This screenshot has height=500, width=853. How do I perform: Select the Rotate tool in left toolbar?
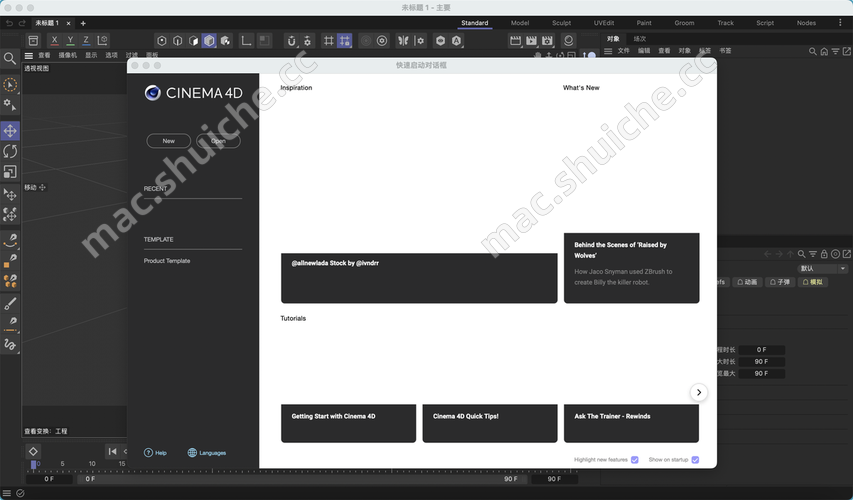pos(10,151)
